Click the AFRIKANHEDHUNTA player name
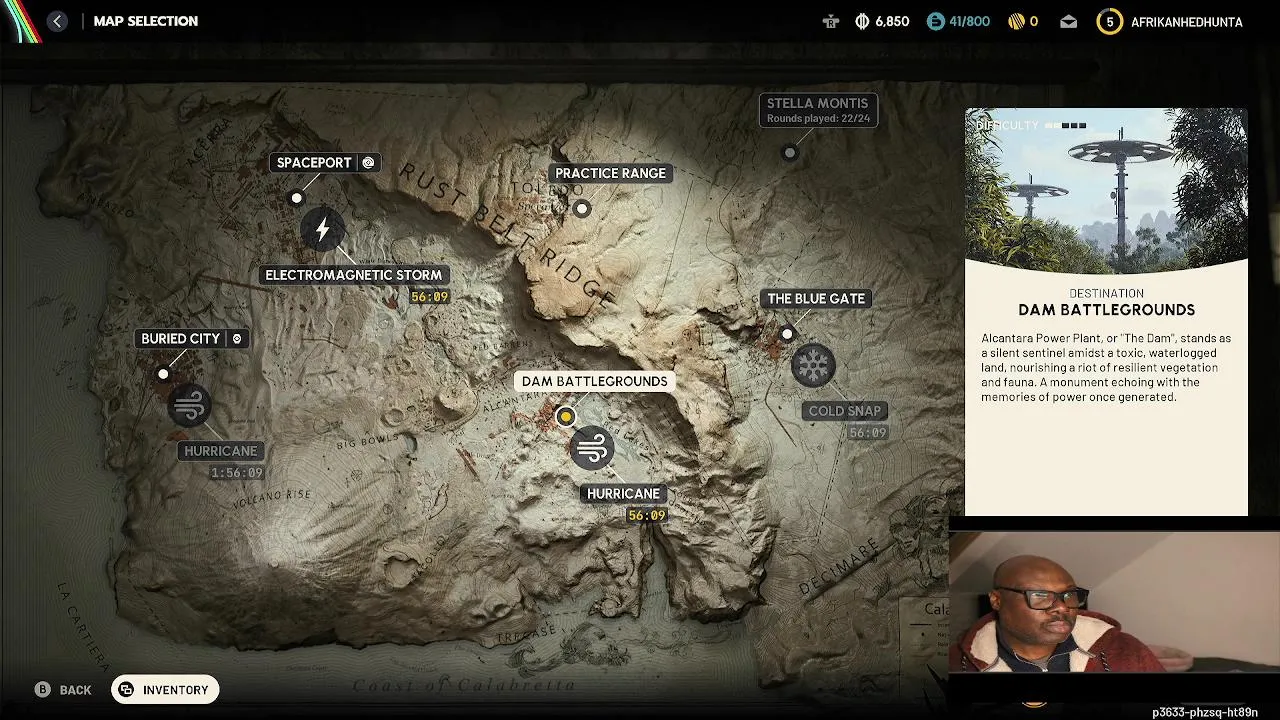The width and height of the screenshot is (1280, 720). 1186,22
